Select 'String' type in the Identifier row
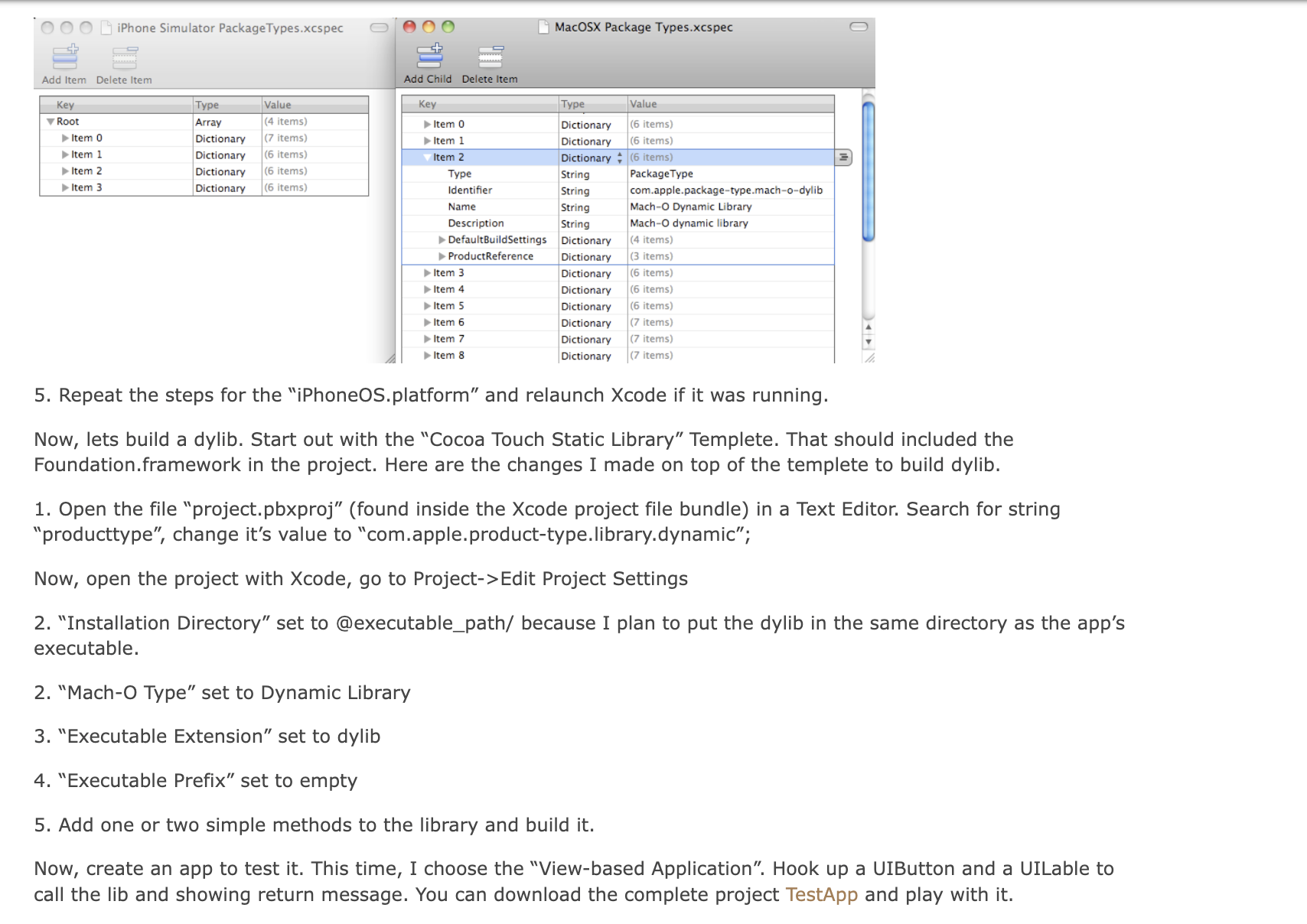This screenshot has height=924, width=1307. pyautogui.click(x=575, y=190)
